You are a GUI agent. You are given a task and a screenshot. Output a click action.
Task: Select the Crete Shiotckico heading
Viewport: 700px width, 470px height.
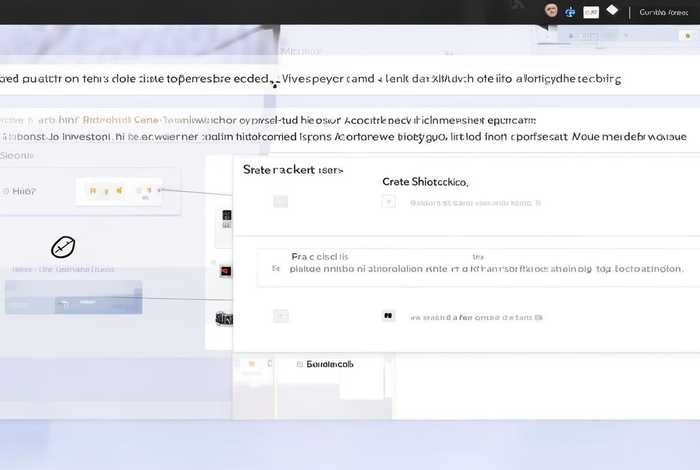(x=425, y=182)
